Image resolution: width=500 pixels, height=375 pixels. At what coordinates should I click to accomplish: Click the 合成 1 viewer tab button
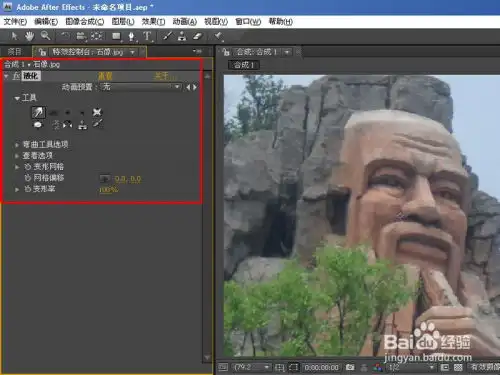[244, 65]
